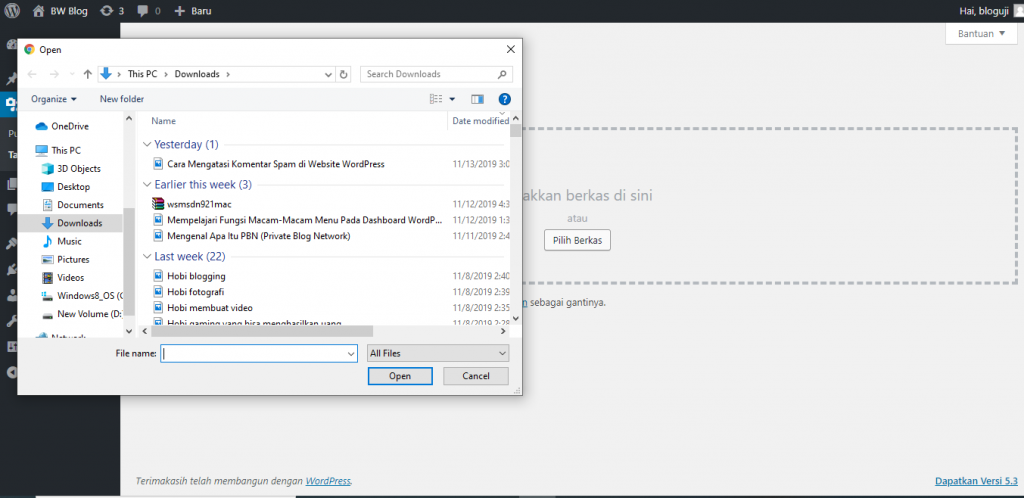Refresh the Downloads folder
The width and height of the screenshot is (1024, 498).
(345, 74)
